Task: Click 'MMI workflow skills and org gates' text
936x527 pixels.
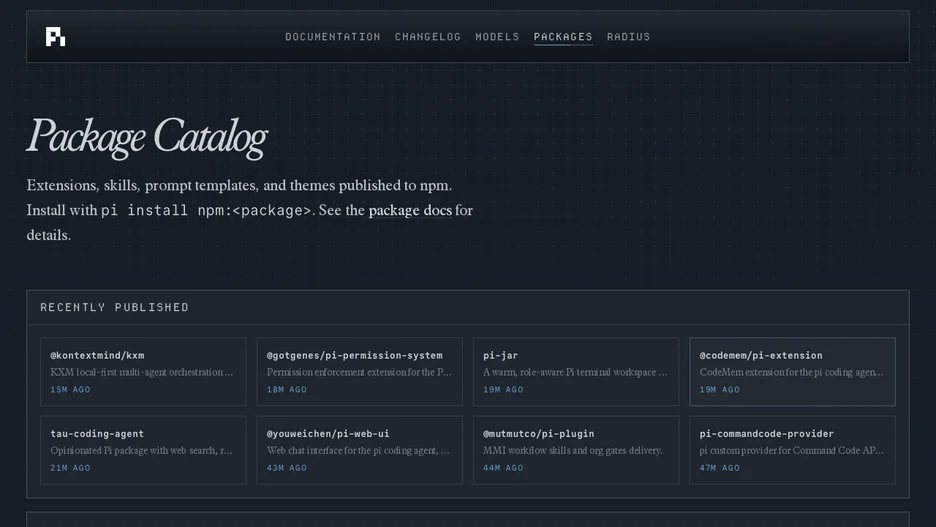Action: tap(572, 451)
